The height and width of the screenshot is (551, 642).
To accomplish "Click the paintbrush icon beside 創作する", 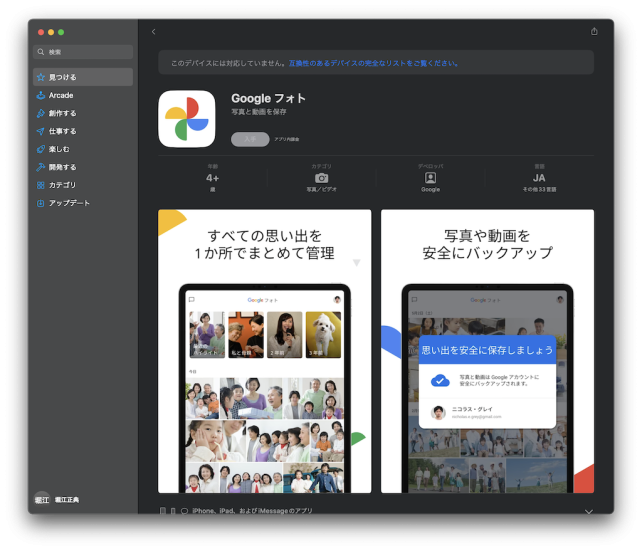I will pyautogui.click(x=41, y=113).
